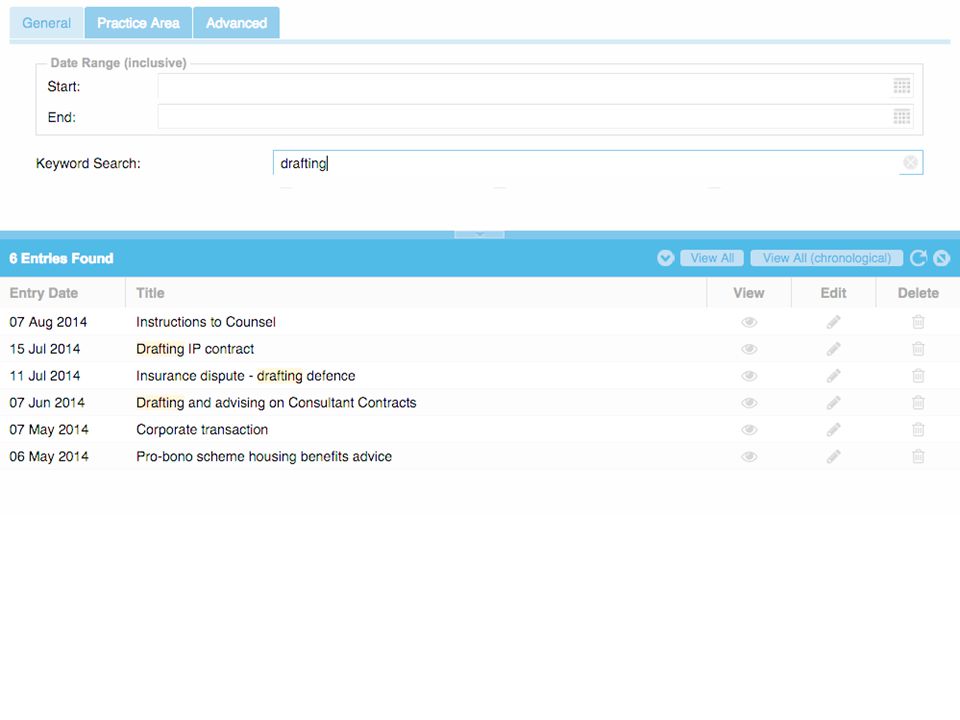Open the Advanced tab
The image size is (960, 720).
(x=236, y=23)
